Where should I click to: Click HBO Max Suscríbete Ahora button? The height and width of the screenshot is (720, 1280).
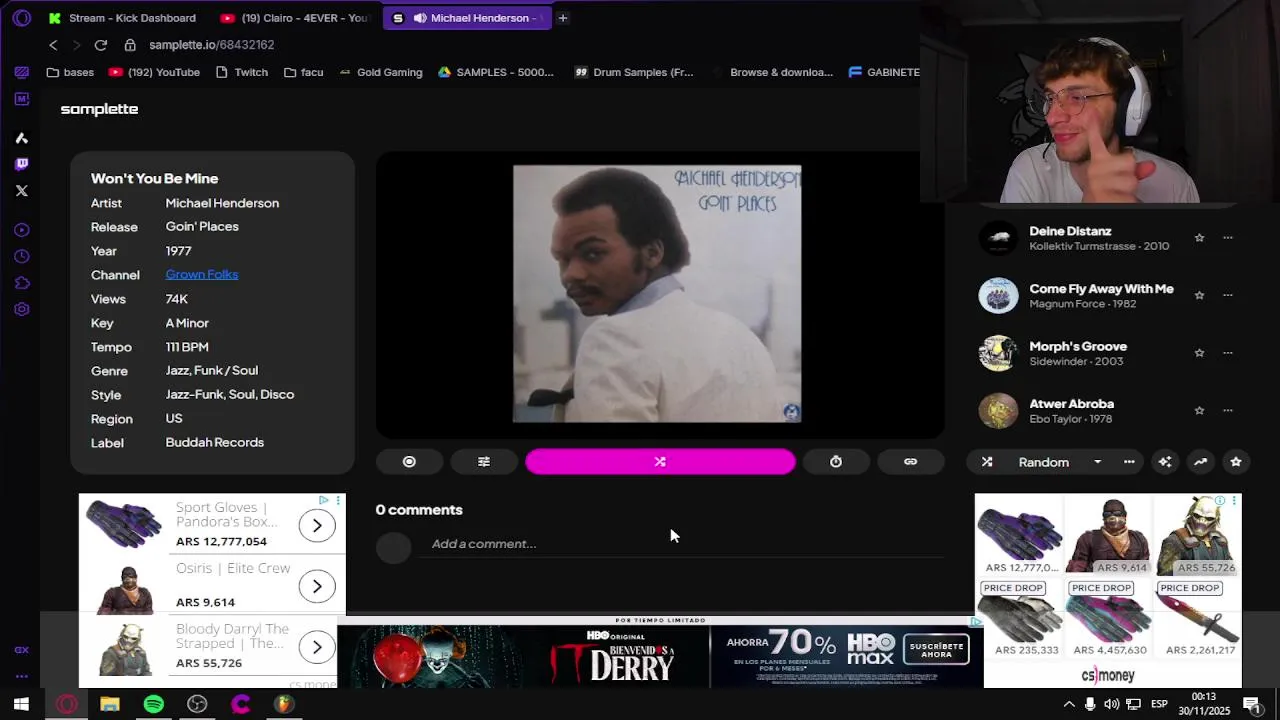936,650
